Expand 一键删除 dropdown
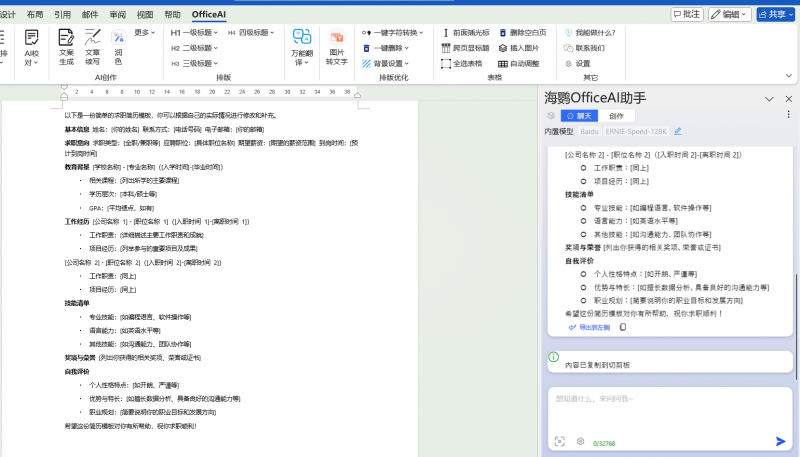This screenshot has height=457, width=800. 385,48
